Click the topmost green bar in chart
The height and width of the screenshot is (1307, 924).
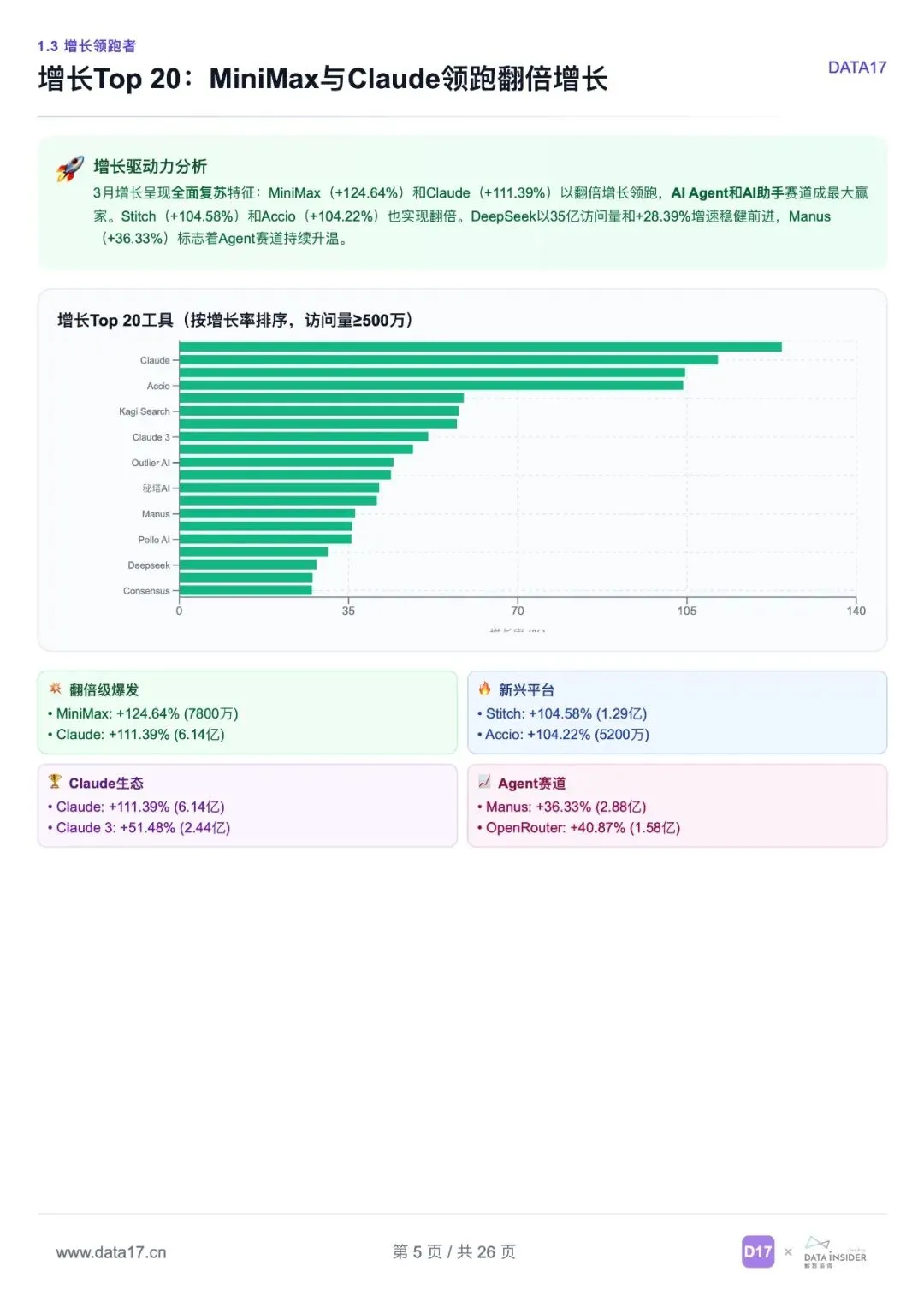click(480, 346)
